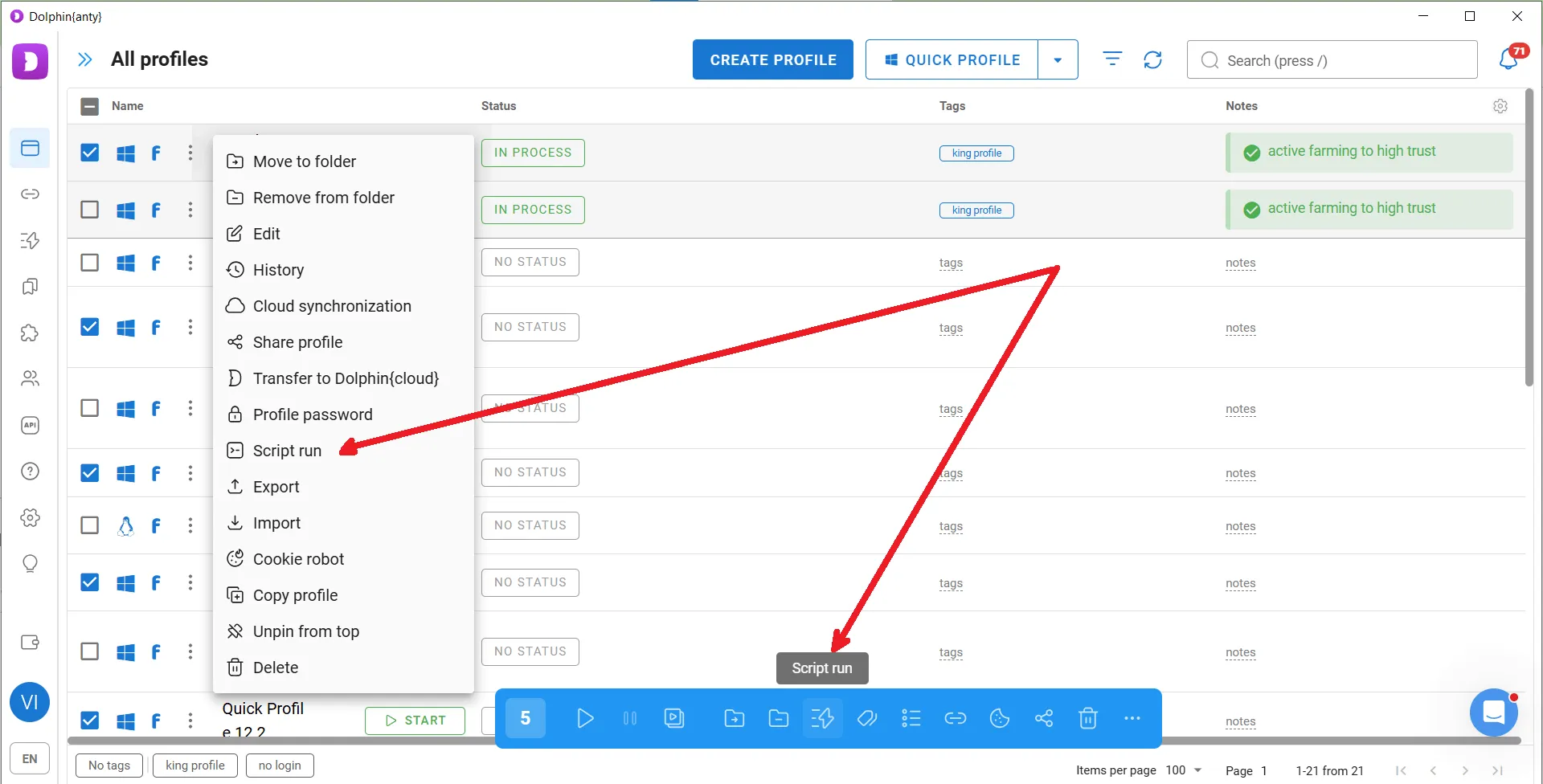Click the proxy link icon in bulk toolbar

tap(955, 718)
